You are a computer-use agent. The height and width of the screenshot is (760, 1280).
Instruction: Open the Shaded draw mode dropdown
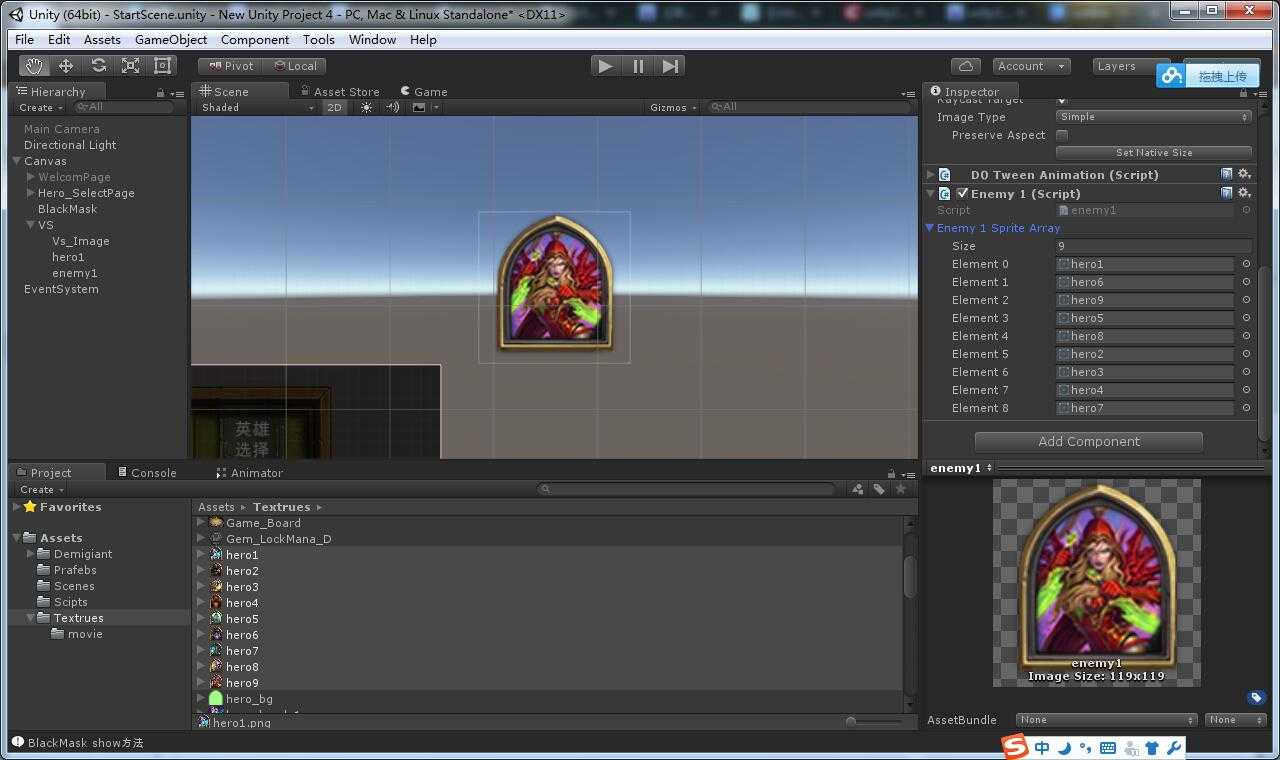tap(257, 107)
